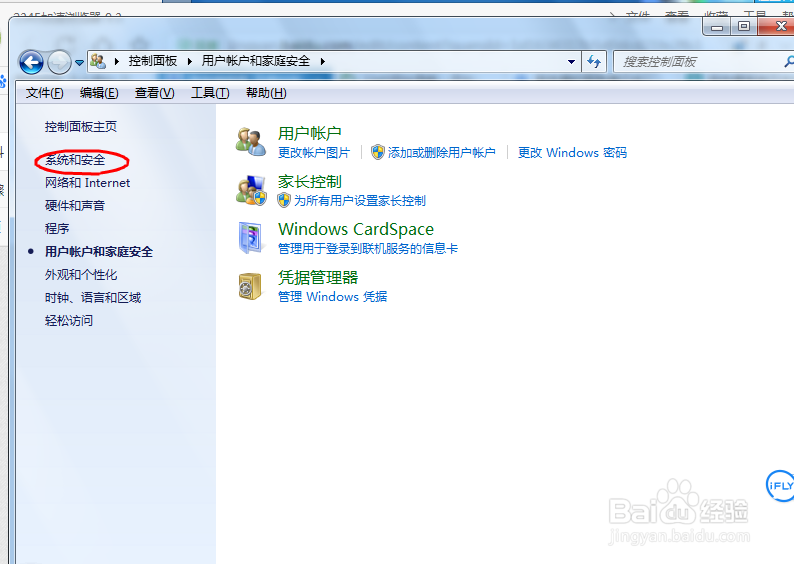Image resolution: width=794 pixels, height=564 pixels.
Task: Go to 控制面板主页 in sidebar
Action: click(81, 127)
